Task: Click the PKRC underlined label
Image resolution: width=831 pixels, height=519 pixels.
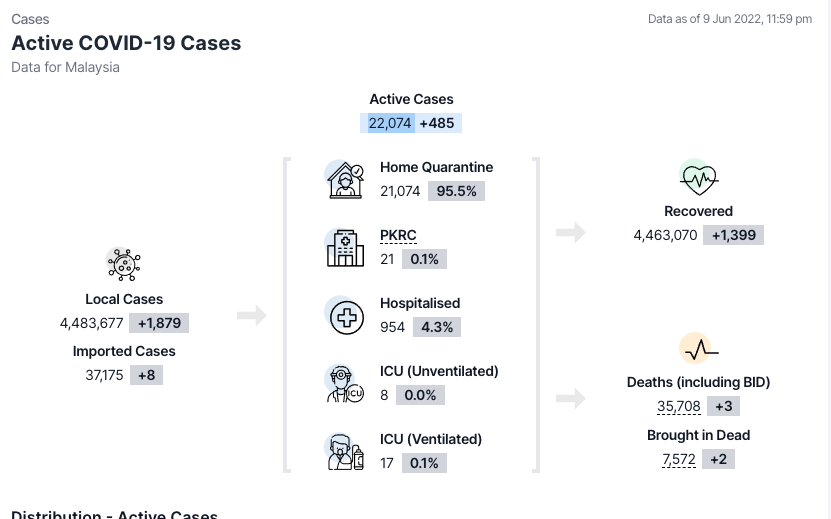Action: coord(398,235)
